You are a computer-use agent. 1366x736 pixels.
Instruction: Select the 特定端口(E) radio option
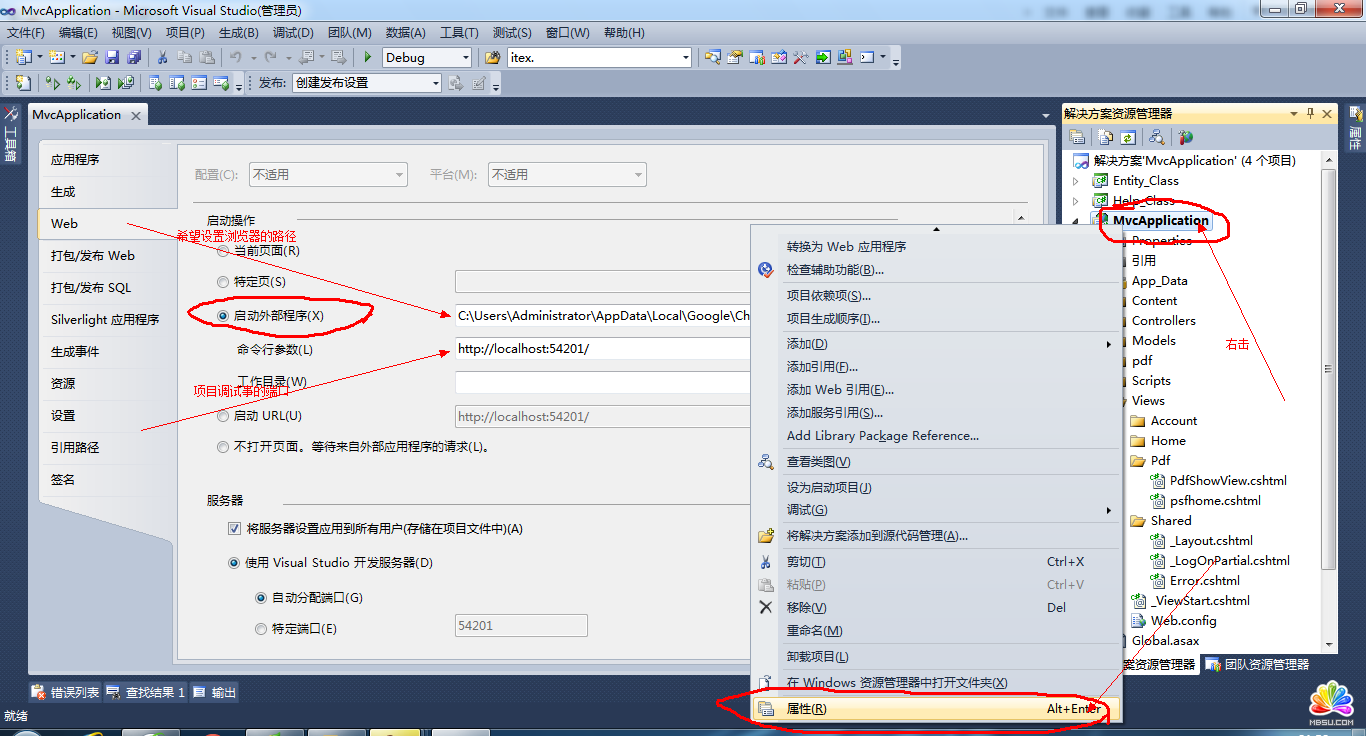(261, 626)
